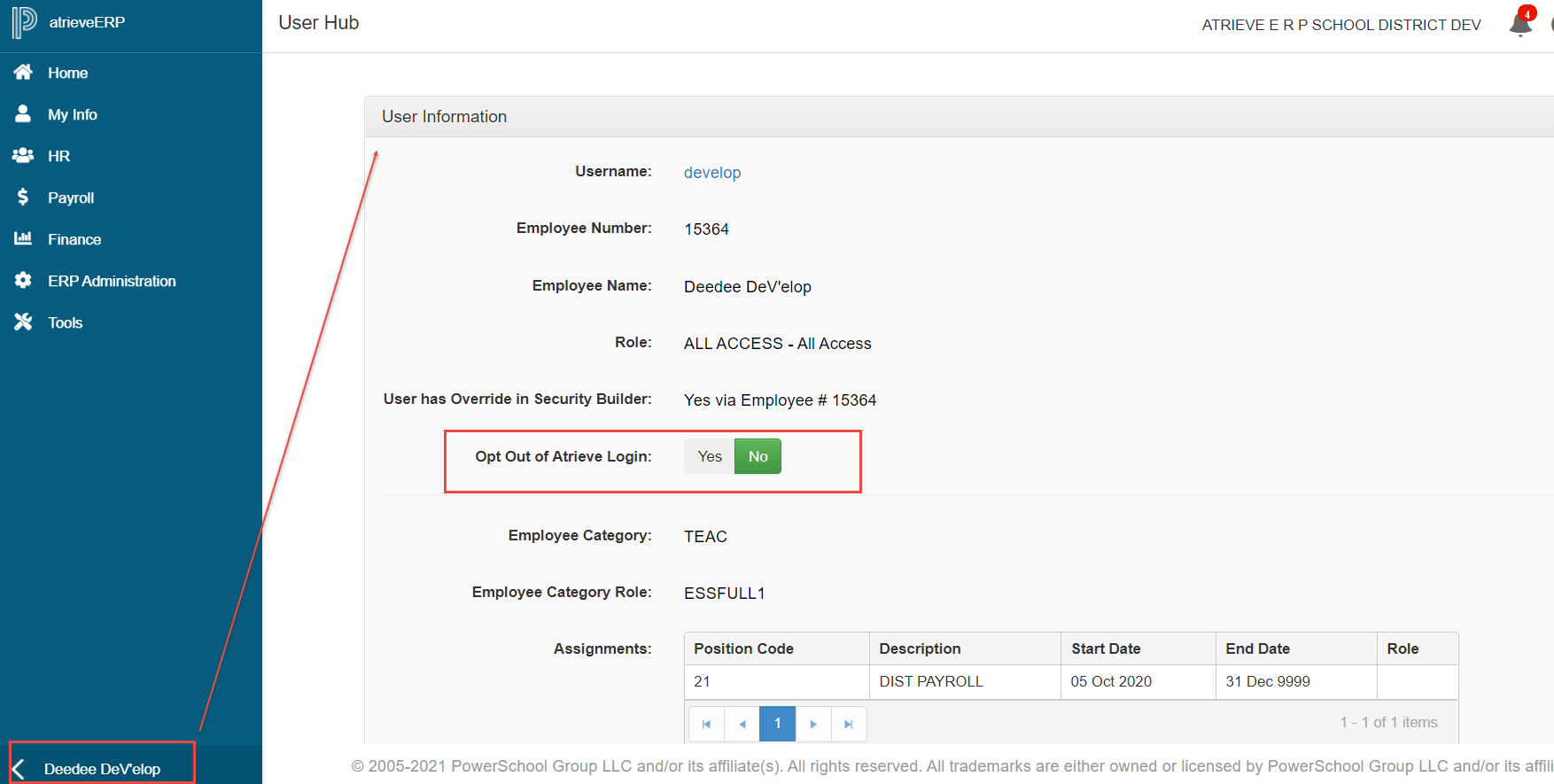Go to next page of assignments
1554x784 pixels.
pos(813,724)
